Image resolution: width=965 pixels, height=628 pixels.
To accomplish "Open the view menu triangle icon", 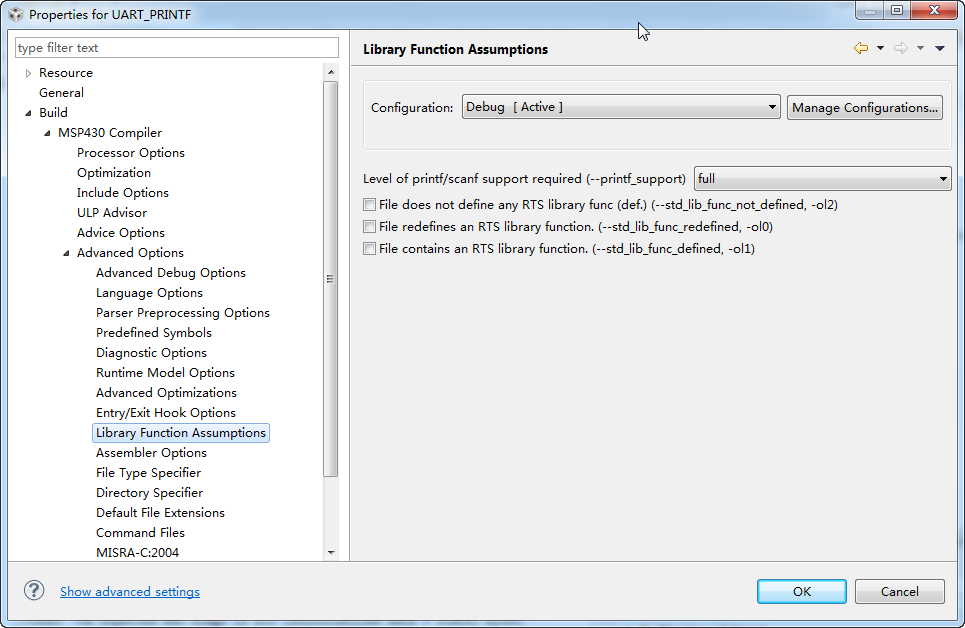I will [x=940, y=48].
